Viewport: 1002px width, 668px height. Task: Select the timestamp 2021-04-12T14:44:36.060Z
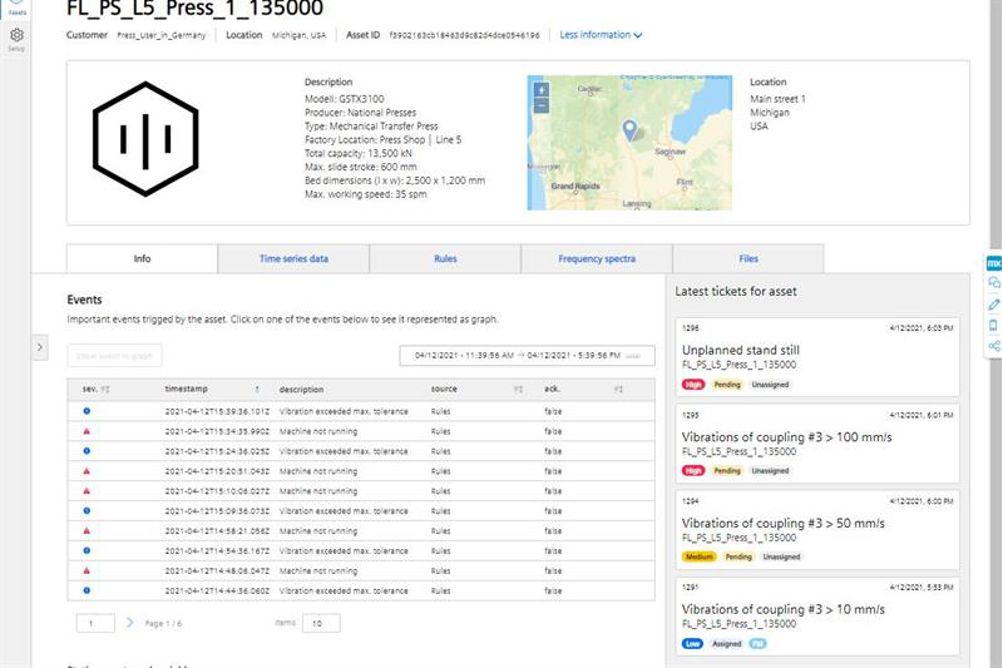click(x=217, y=591)
